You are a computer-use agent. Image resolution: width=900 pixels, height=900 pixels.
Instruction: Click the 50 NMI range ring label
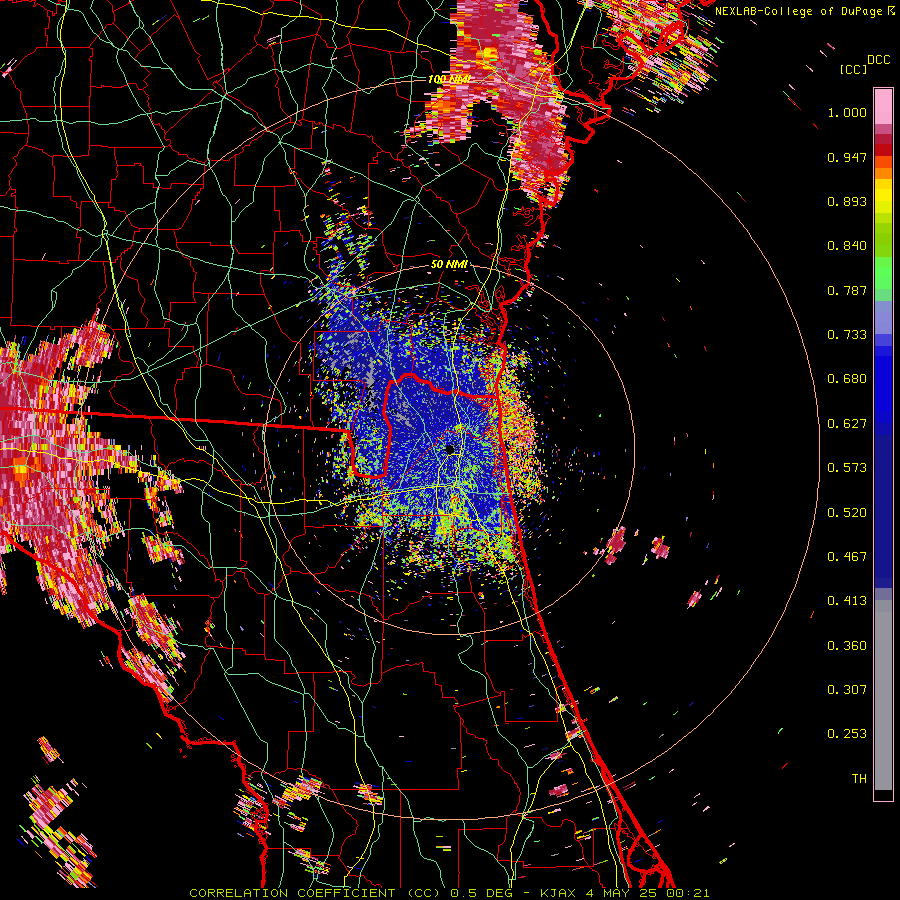tap(449, 265)
